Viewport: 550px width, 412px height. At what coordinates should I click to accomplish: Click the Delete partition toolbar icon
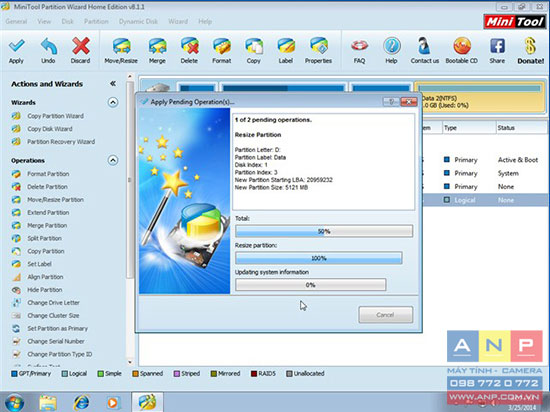click(189, 46)
